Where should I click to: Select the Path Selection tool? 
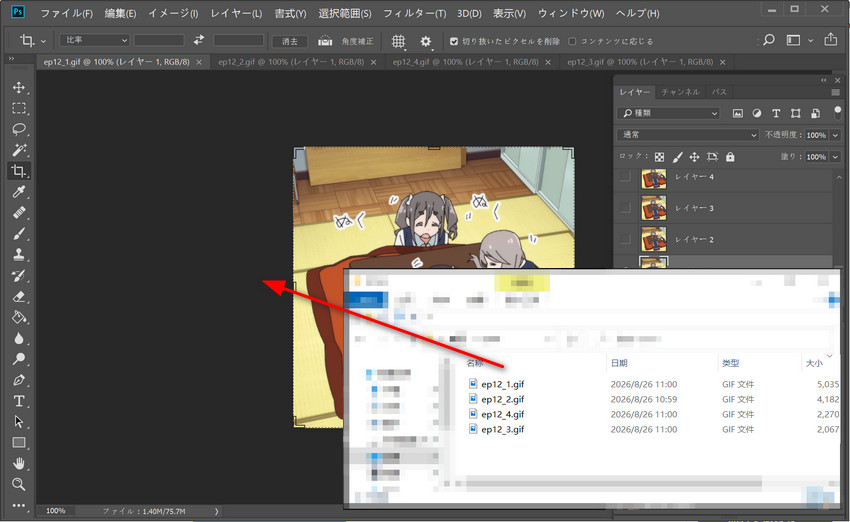click(x=19, y=422)
